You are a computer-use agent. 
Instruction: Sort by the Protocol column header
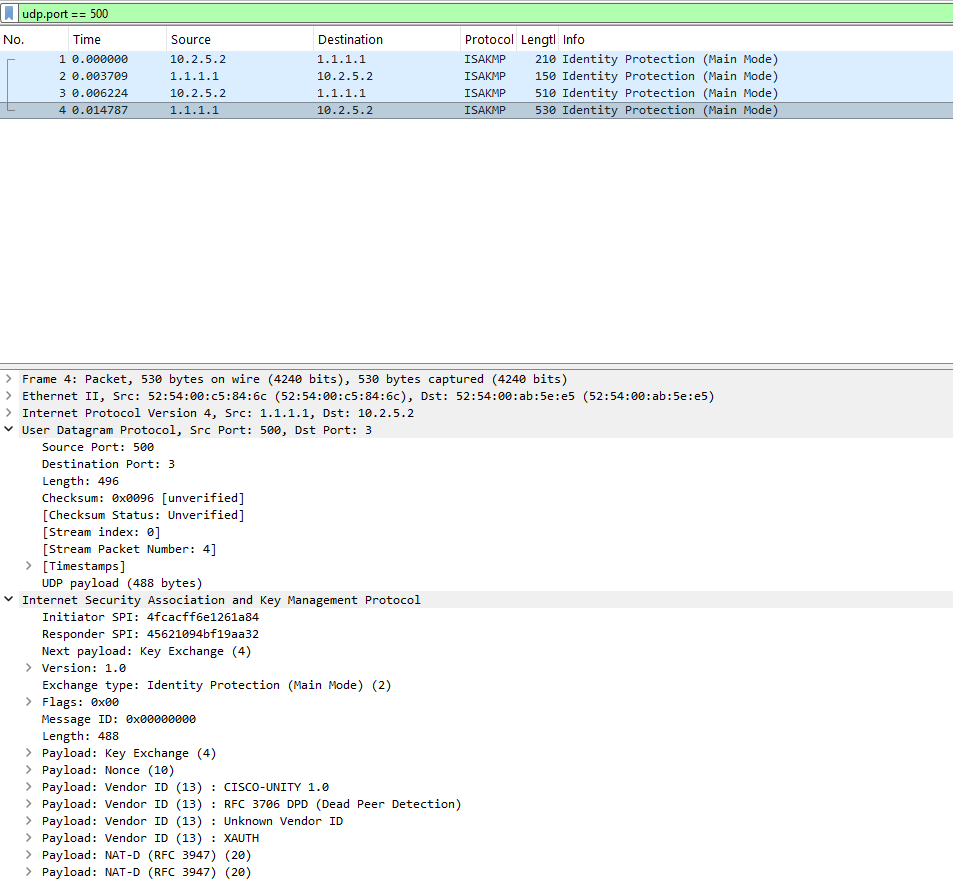(x=488, y=40)
